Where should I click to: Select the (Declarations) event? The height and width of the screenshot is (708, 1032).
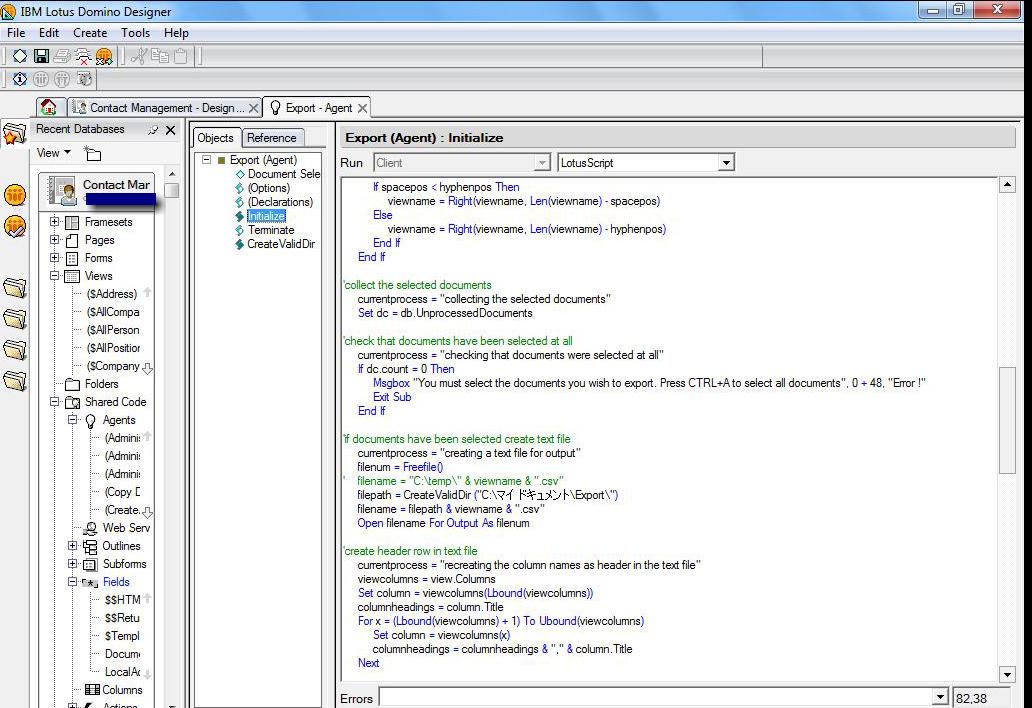[280, 202]
